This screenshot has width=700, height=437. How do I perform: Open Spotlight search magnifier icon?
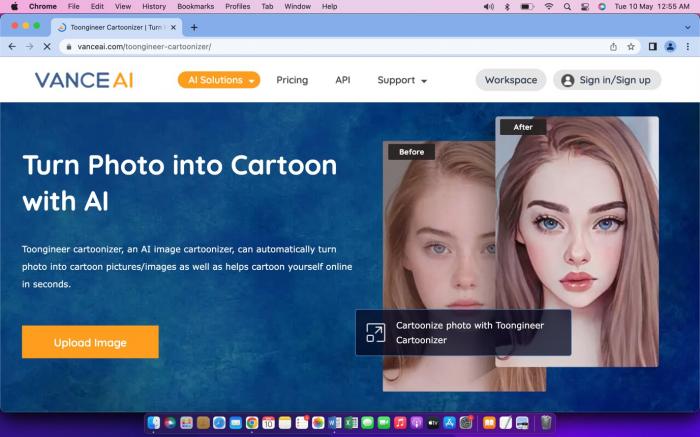567,6
